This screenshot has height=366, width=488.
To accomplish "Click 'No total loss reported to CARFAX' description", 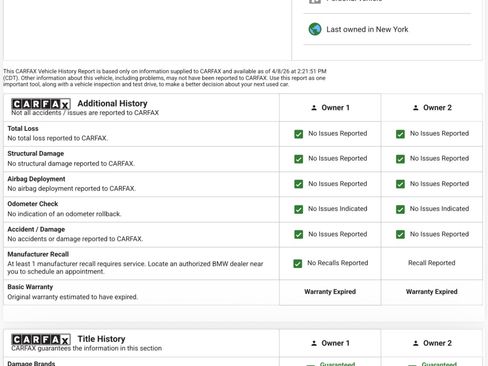I will (57, 138).
